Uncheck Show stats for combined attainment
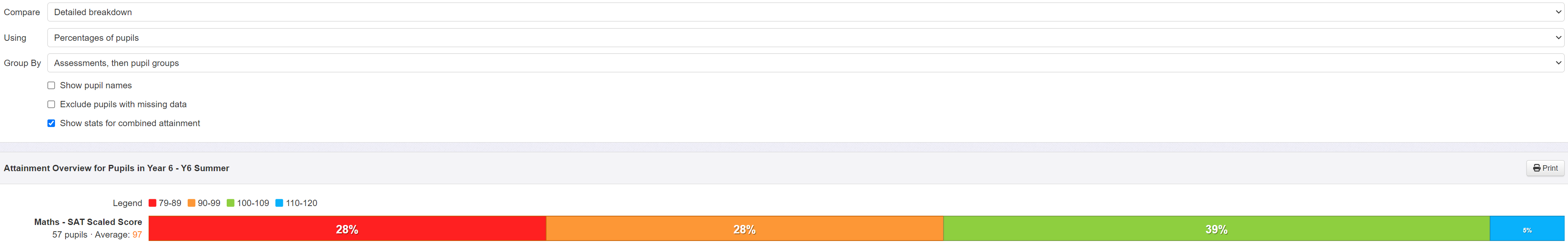 tap(51, 123)
